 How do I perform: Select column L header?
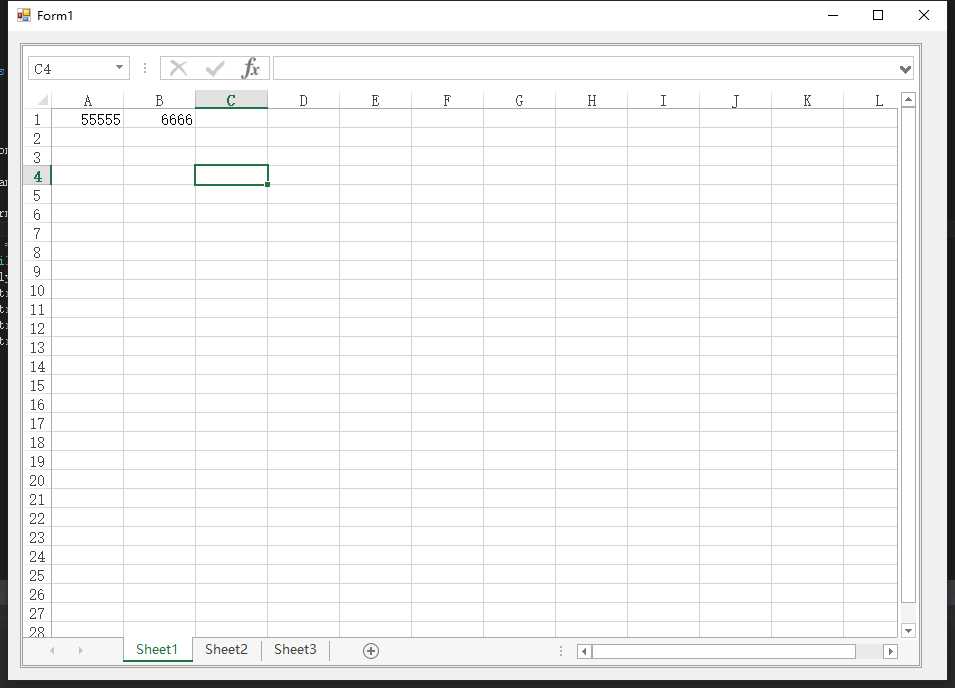point(871,100)
